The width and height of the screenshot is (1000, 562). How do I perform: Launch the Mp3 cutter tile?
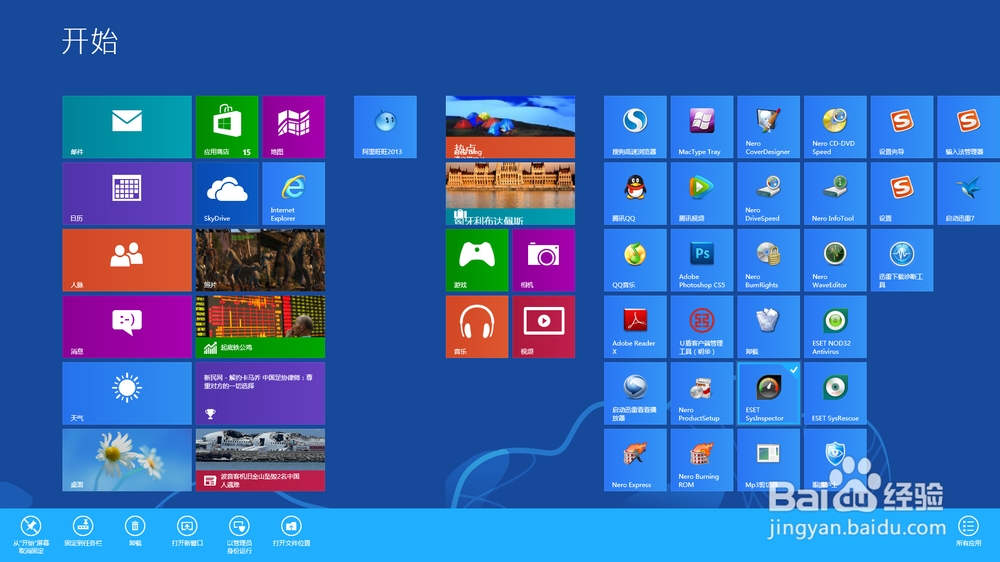pos(768,460)
